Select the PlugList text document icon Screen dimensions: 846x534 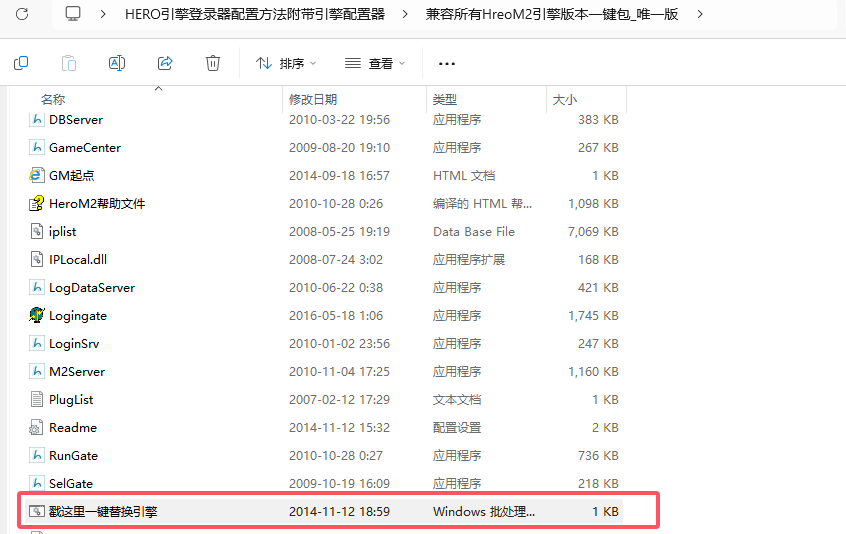[36, 400]
